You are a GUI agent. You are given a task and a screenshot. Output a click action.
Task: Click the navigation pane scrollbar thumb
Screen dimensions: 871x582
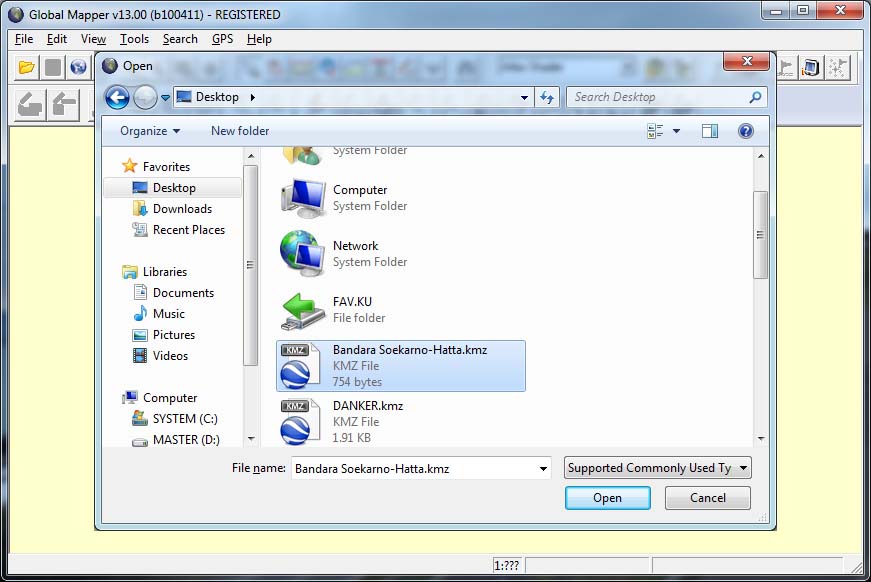(x=251, y=265)
